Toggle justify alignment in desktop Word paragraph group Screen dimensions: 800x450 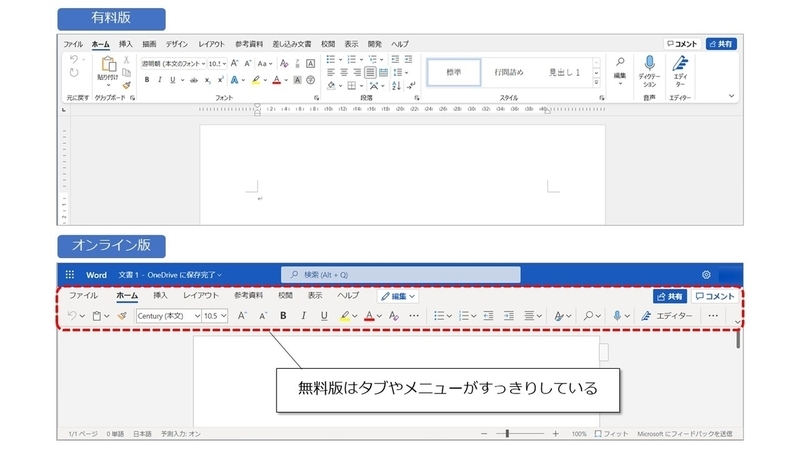pyautogui.click(x=370, y=73)
